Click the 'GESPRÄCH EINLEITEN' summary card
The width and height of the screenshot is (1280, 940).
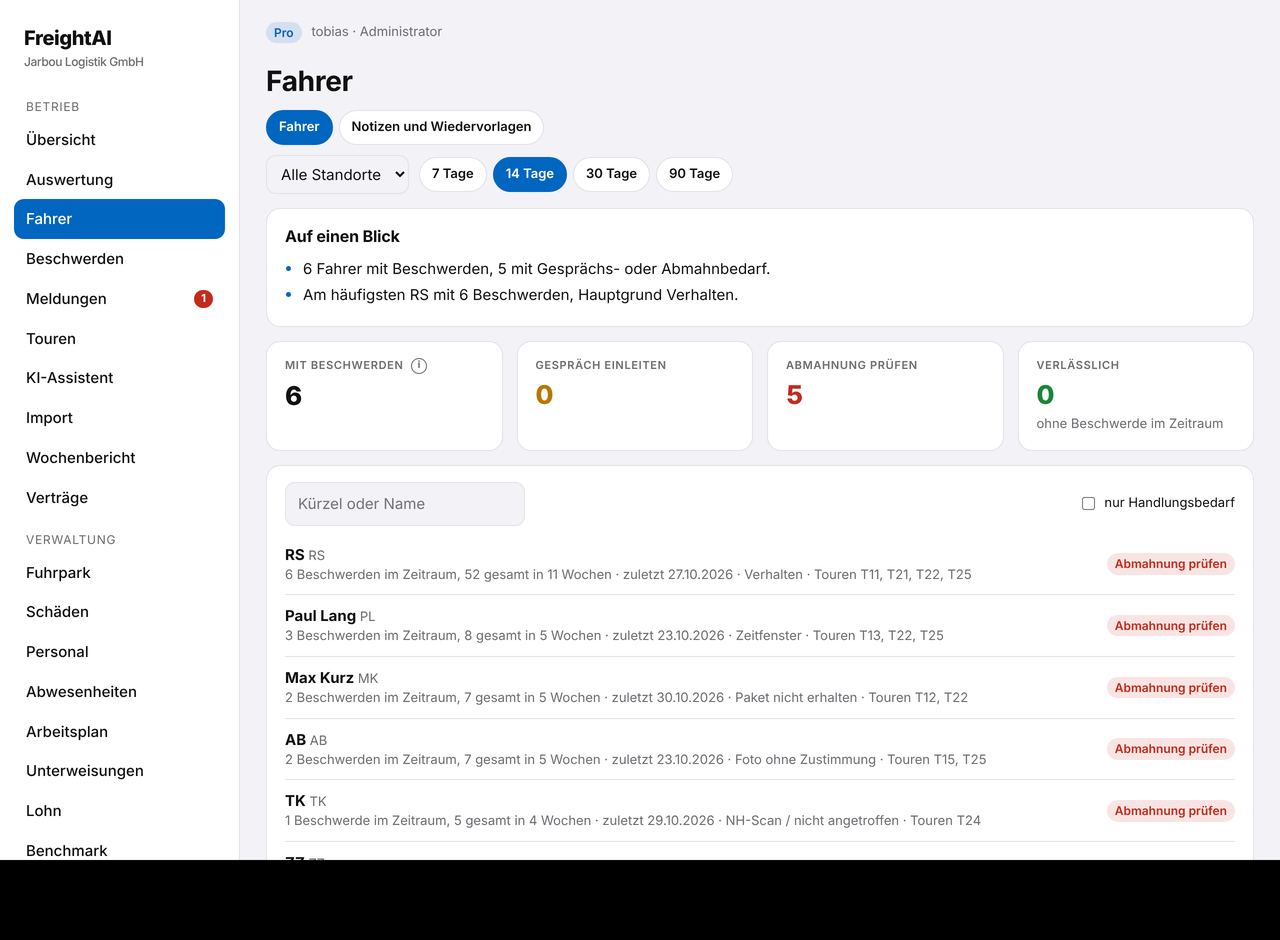coord(635,396)
